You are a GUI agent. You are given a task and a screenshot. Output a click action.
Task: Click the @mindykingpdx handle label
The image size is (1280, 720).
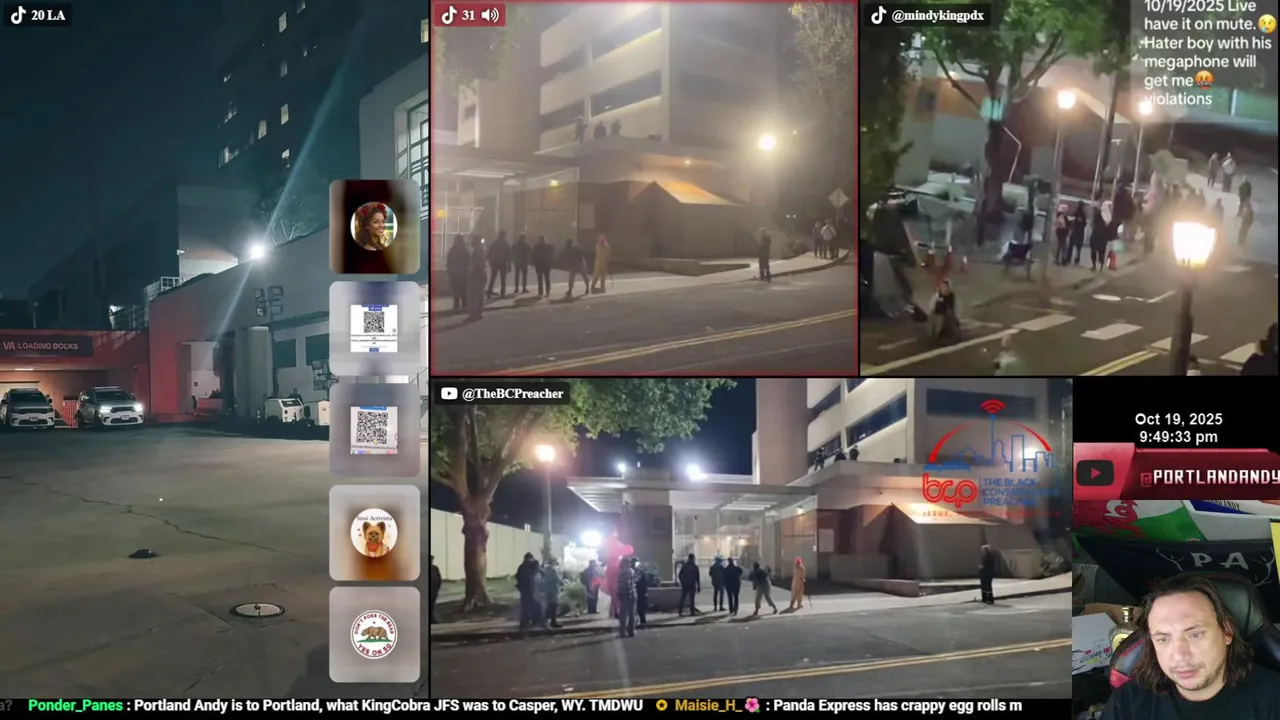(x=938, y=16)
